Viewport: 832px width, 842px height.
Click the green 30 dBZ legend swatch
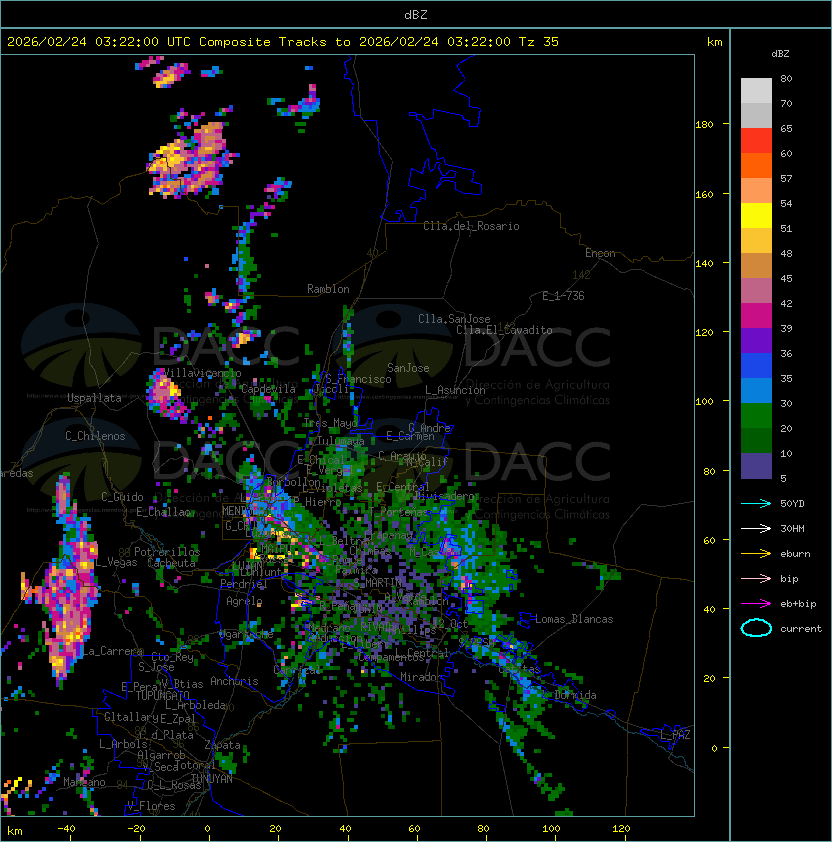pos(756,416)
